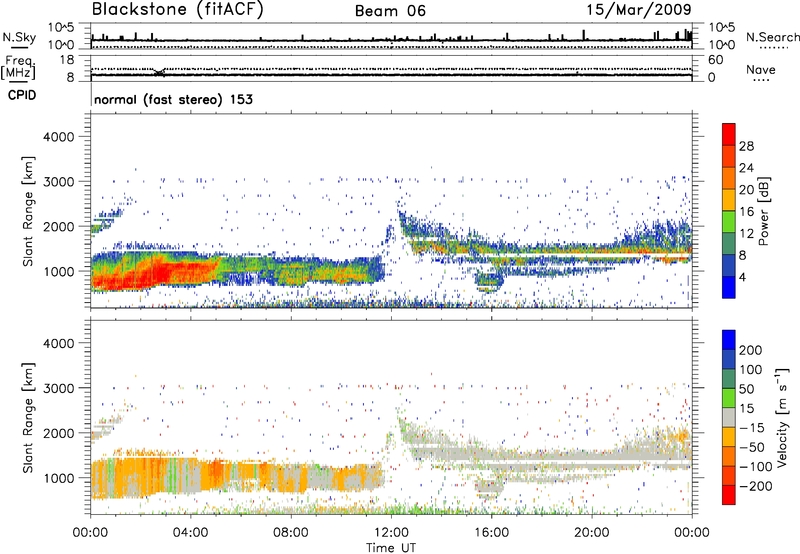Click the date "15/Mar/2009"

pyautogui.click(x=639, y=10)
